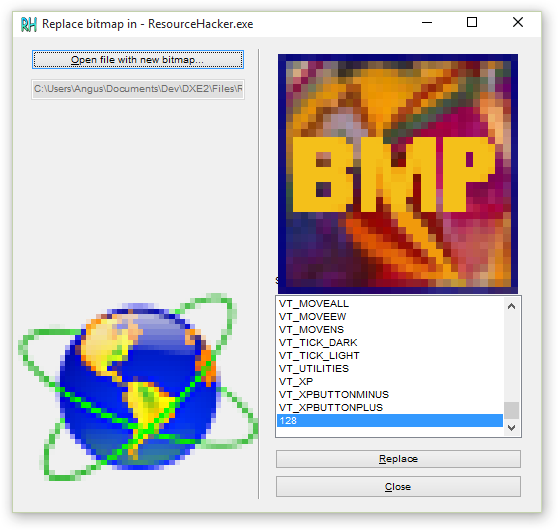This screenshot has width=558, height=530.
Task: Select VT_XPBUTTONMINUS entry
Action: [x=390, y=394]
